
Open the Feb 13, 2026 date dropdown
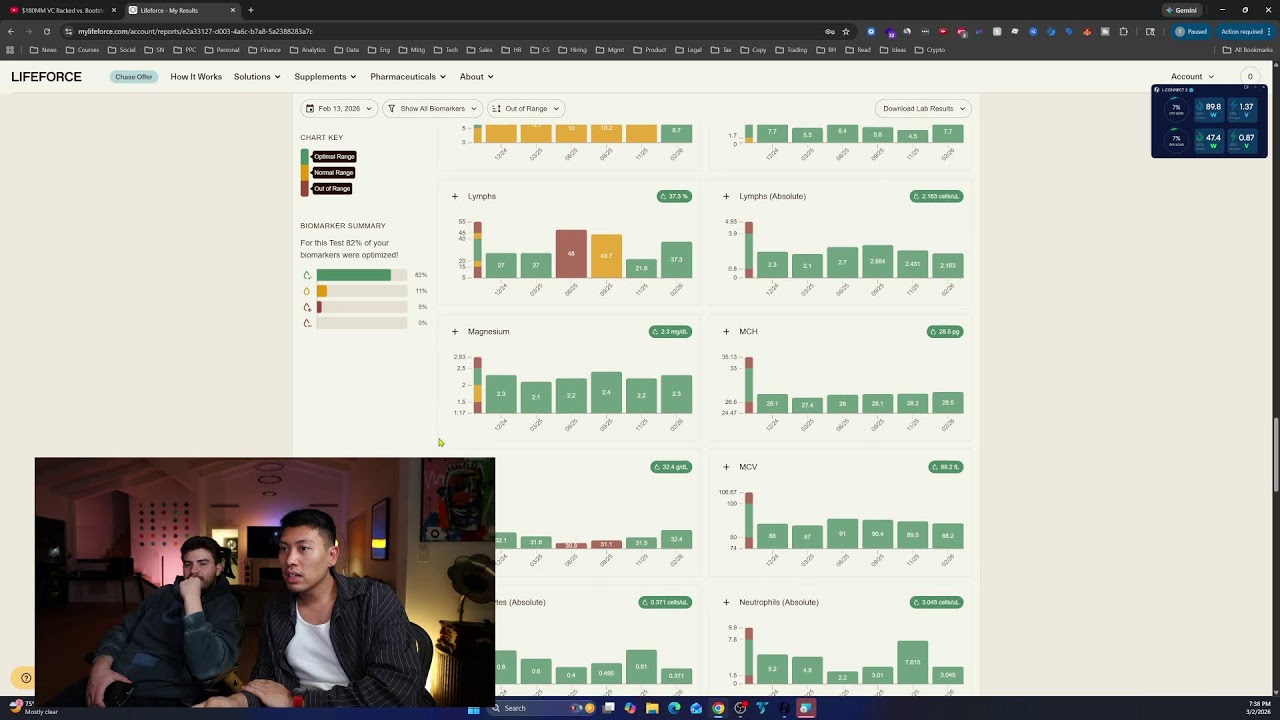coord(338,108)
